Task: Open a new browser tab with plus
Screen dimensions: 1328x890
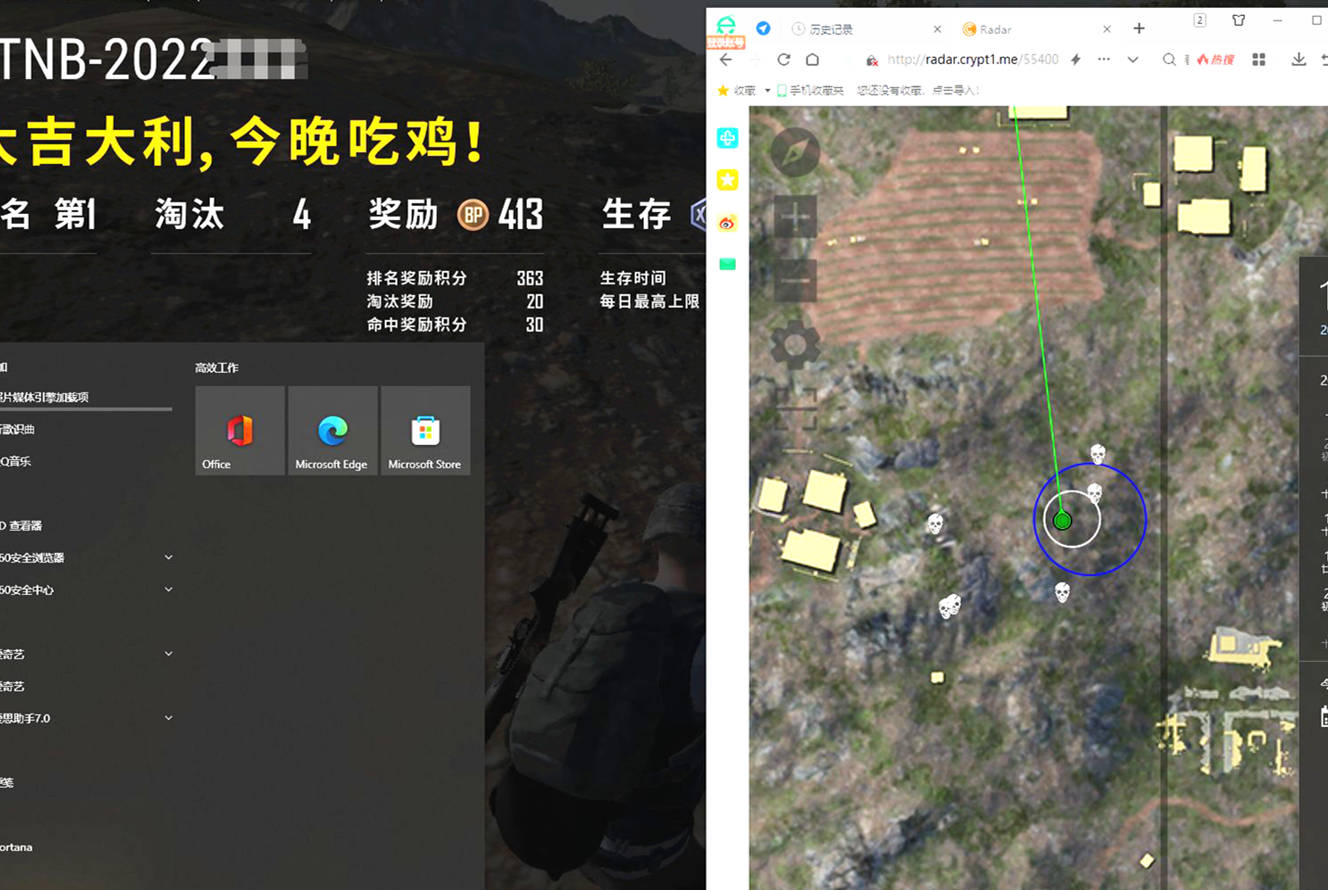Action: 1138,28
